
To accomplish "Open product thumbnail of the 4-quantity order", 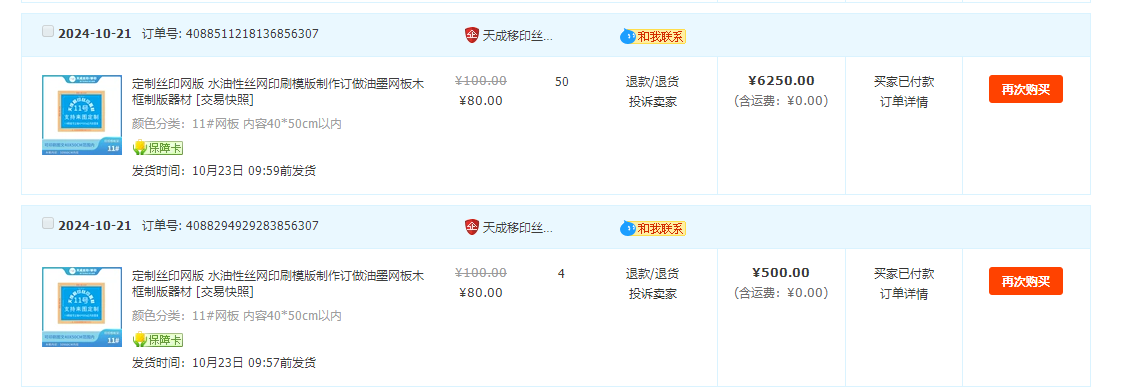I will coord(82,307).
